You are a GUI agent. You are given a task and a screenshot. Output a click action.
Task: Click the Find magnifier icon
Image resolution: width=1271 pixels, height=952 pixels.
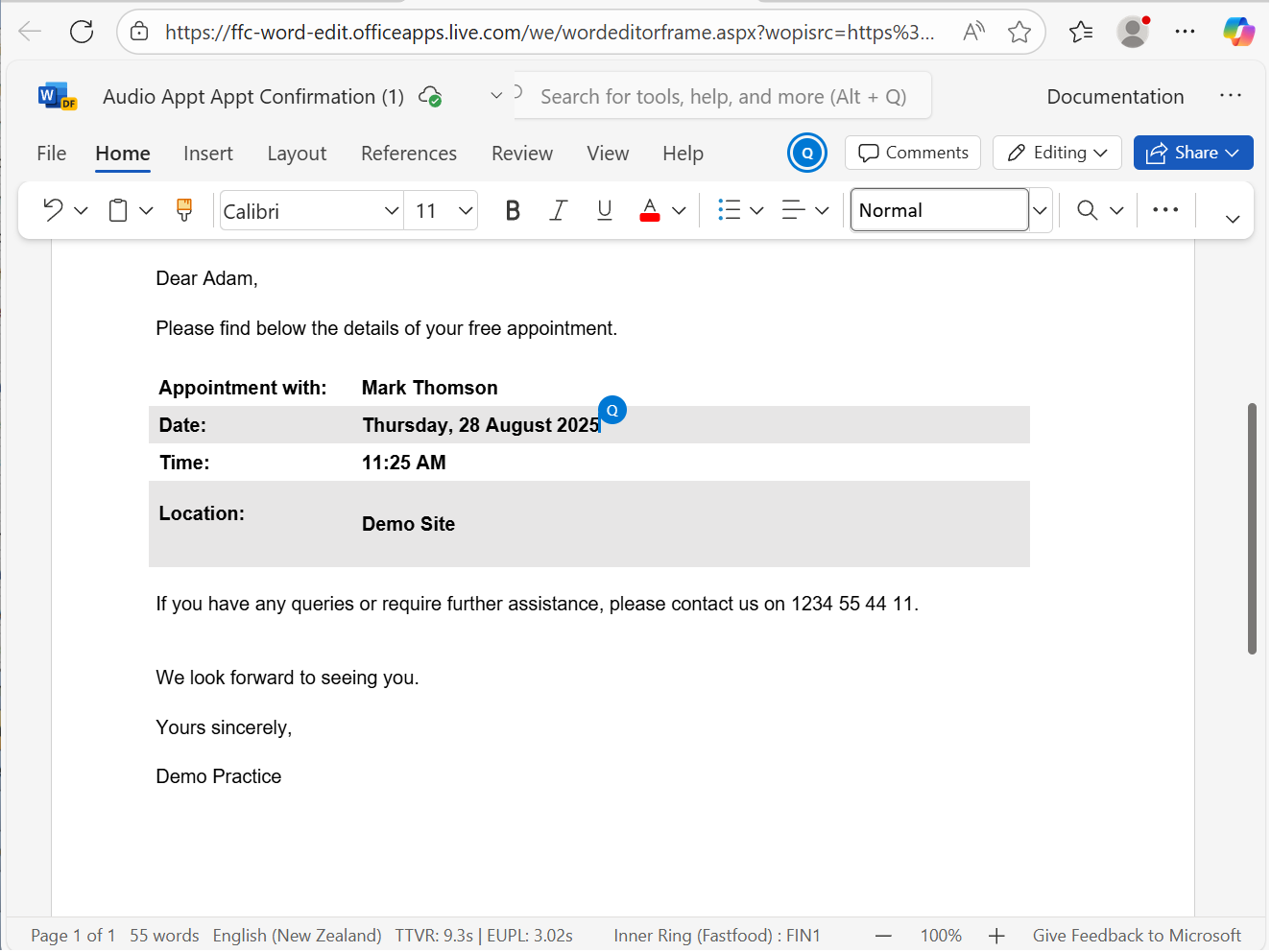[x=1087, y=210]
